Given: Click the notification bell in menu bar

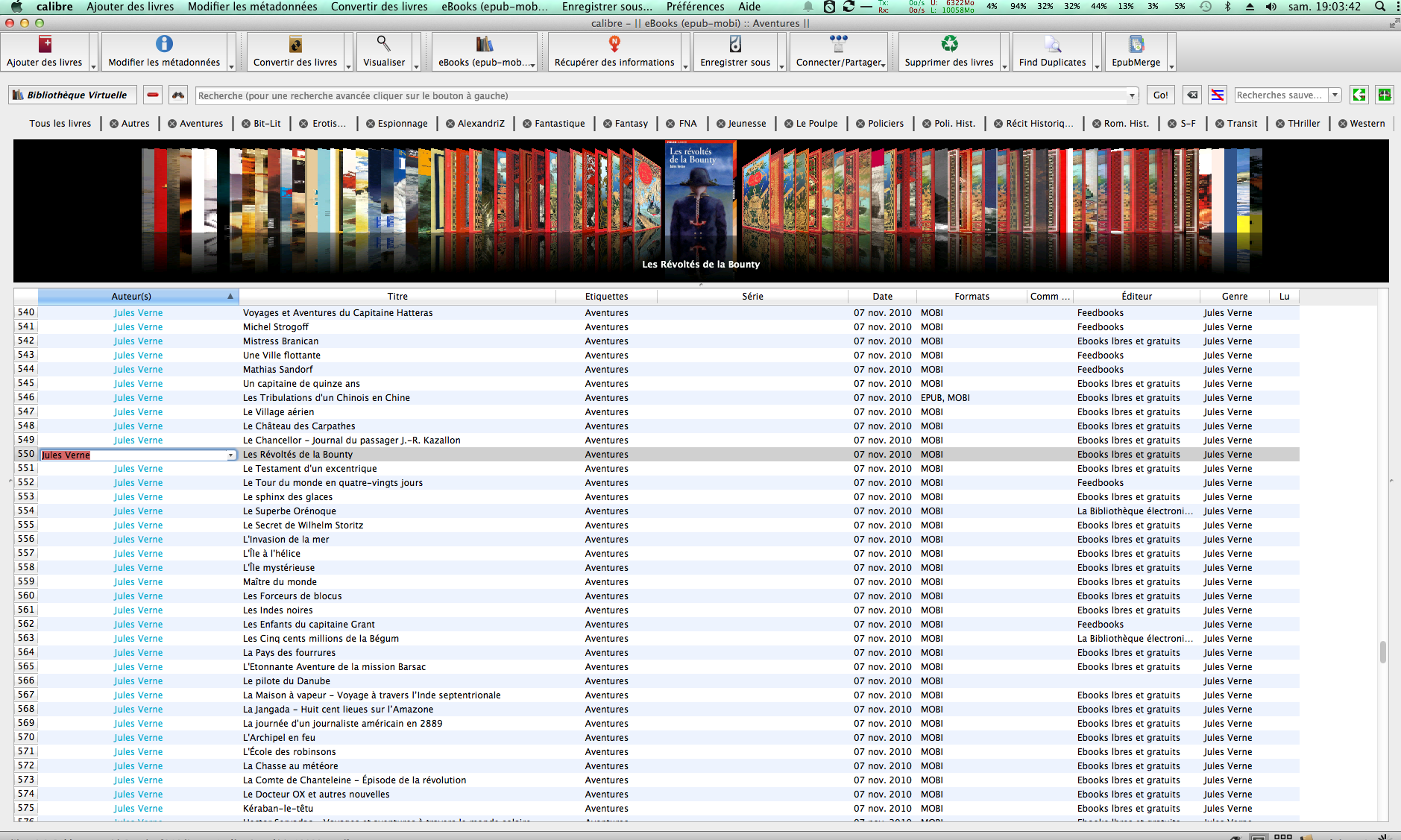Looking at the screenshot, I should 808,7.
